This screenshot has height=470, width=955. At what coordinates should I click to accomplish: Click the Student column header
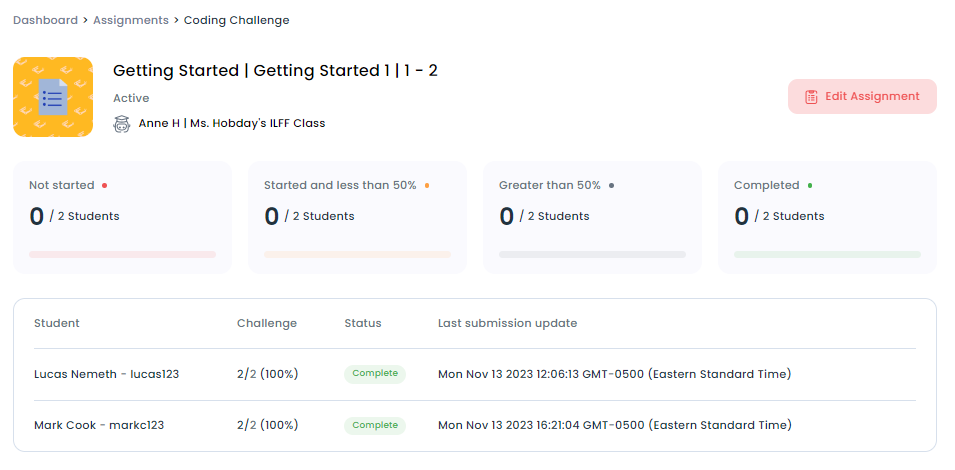click(x=57, y=323)
